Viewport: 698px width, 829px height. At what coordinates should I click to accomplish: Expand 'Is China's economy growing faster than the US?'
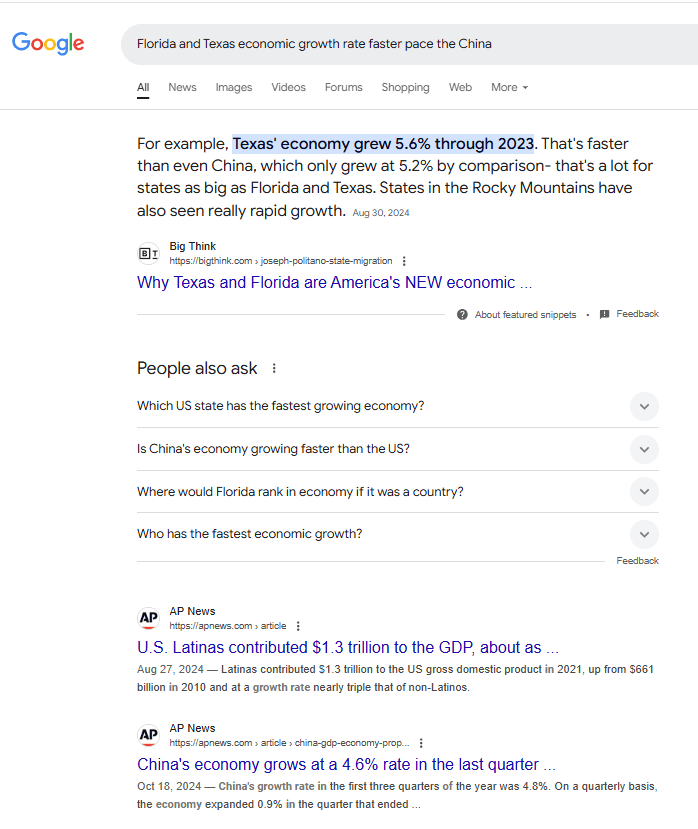(x=645, y=449)
